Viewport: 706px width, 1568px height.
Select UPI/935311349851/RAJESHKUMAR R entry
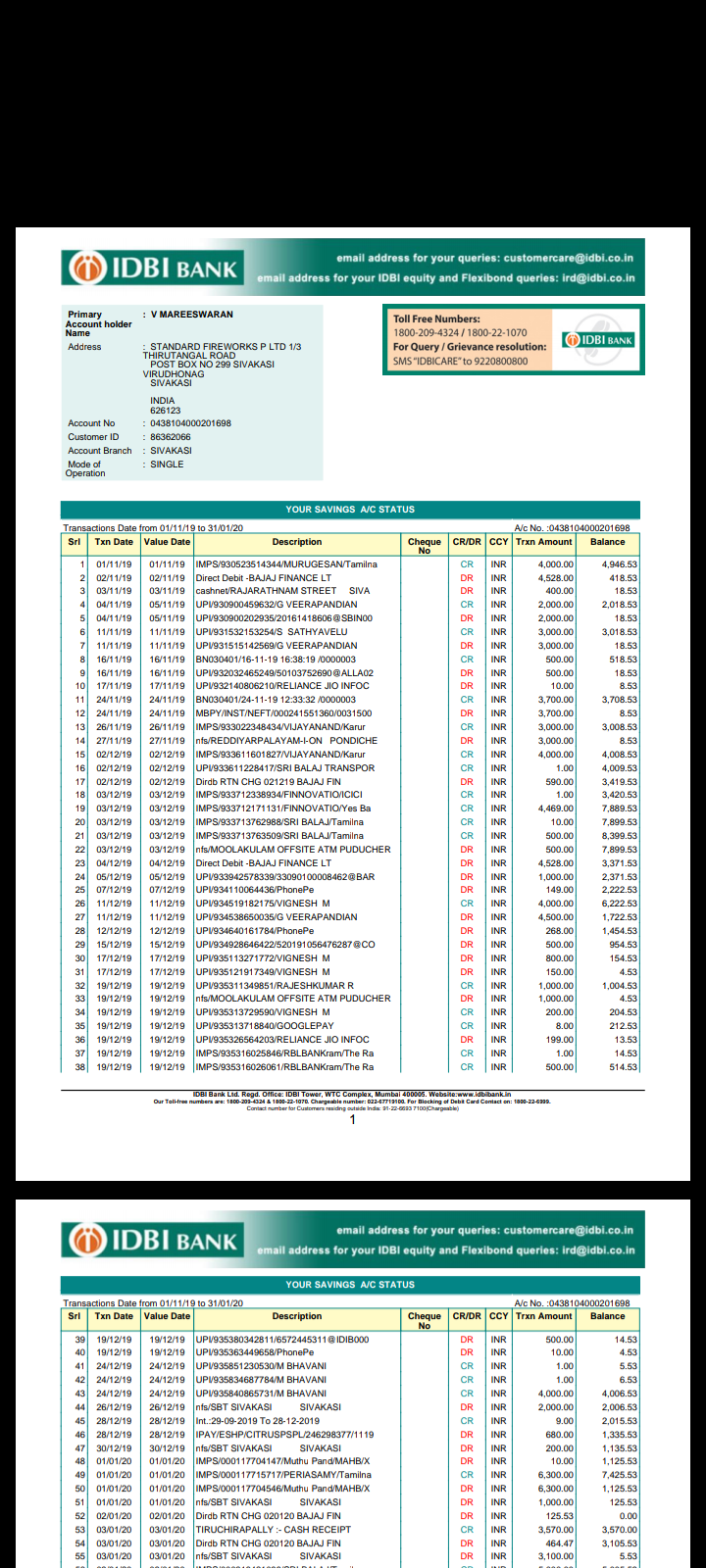275,986
